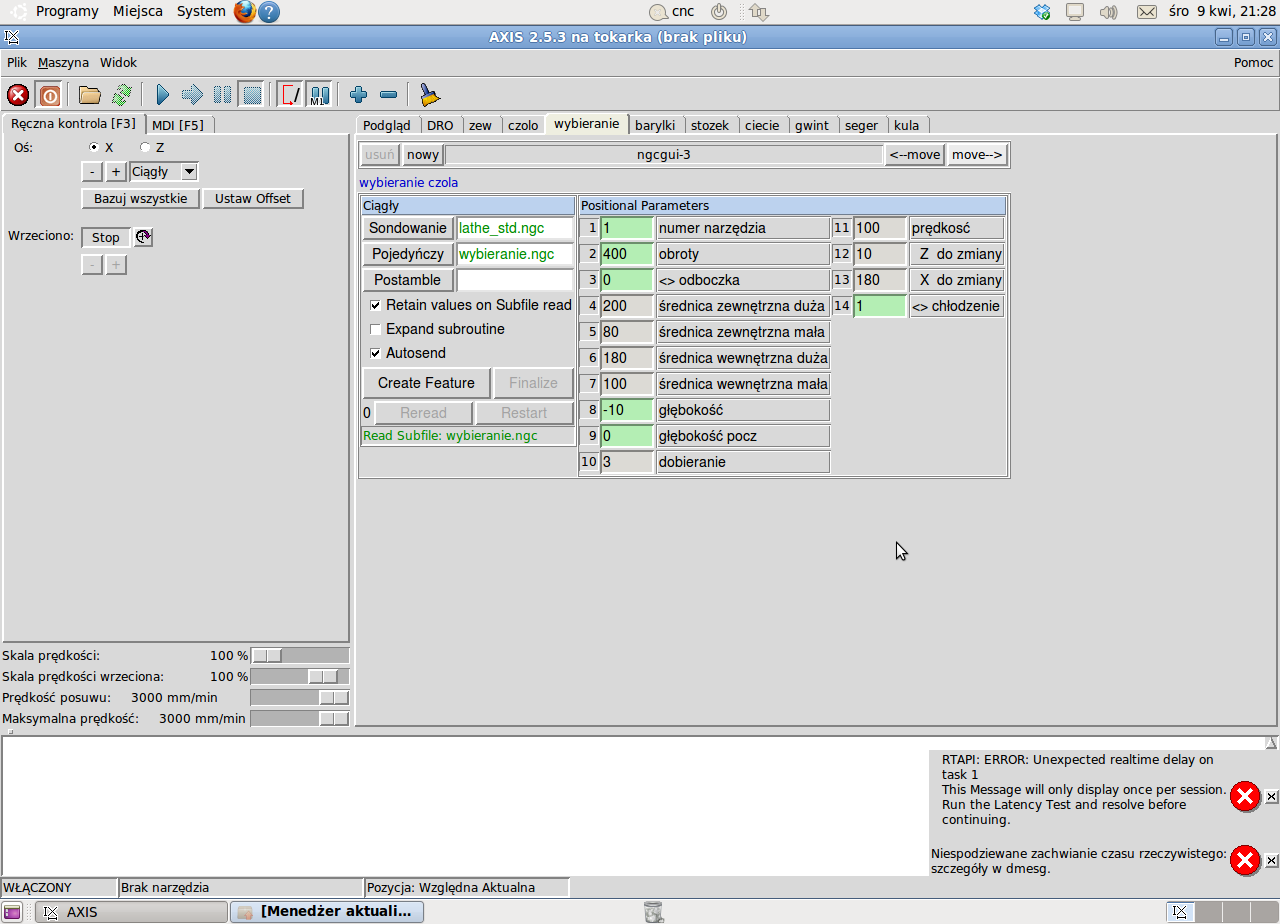The image size is (1280, 924).
Task: Toggle machine power icon
Action: pyautogui.click(x=49, y=95)
